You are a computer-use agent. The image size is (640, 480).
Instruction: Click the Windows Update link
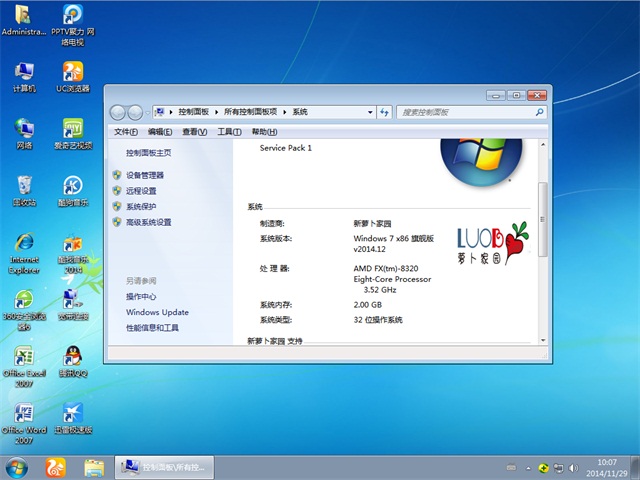(x=157, y=312)
